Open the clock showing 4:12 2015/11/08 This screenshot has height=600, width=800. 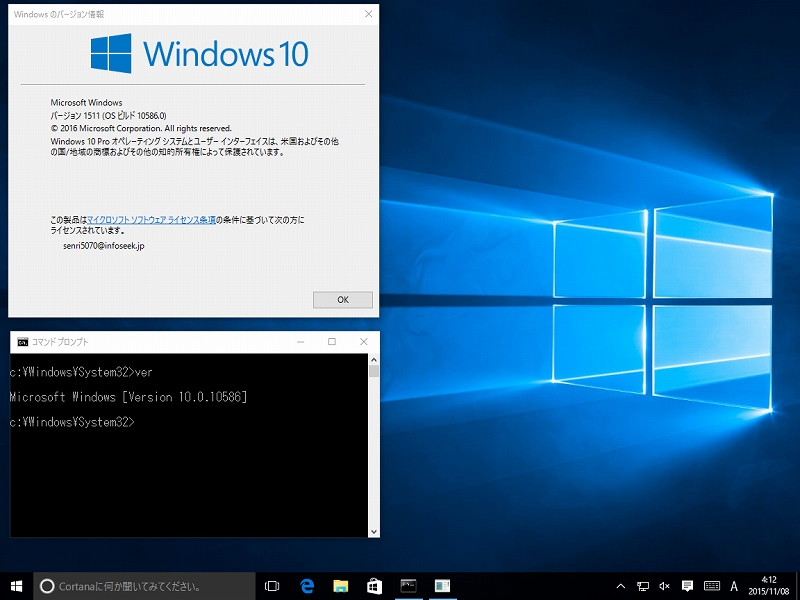point(768,586)
